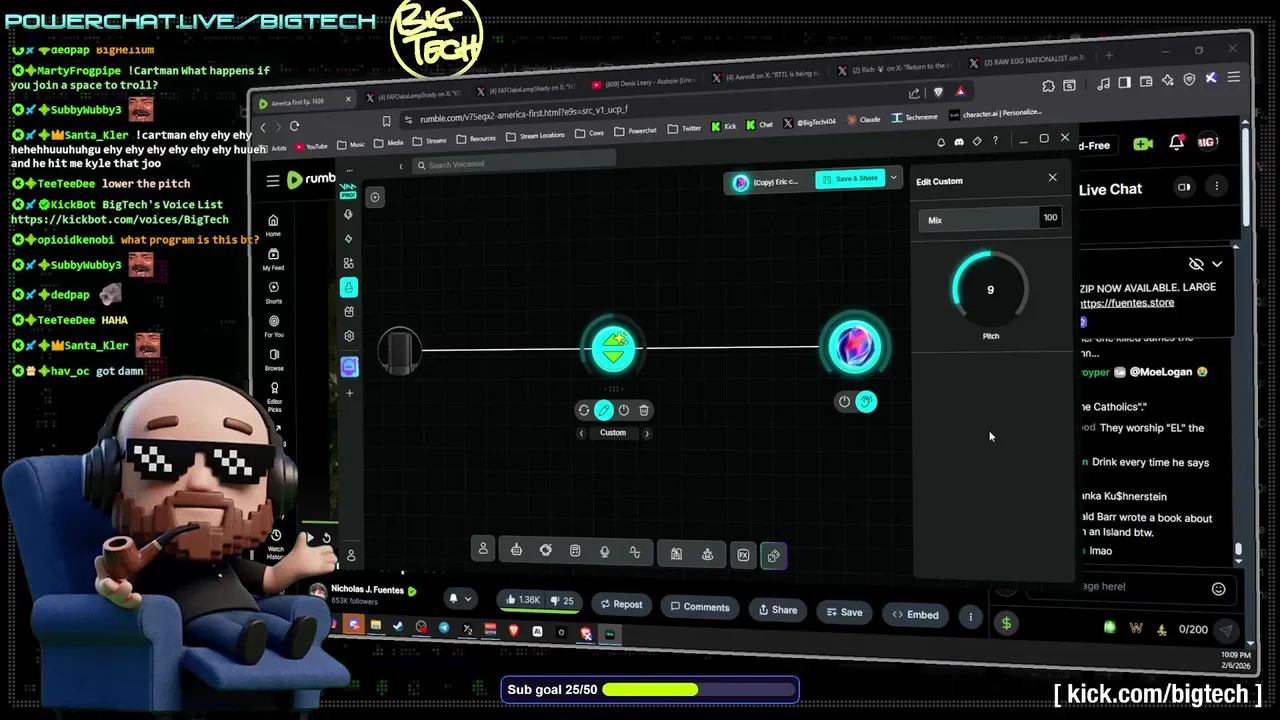1280x720 pixels.
Task: Open Voicemod settings gear sidebar icon
Action: pos(348,337)
